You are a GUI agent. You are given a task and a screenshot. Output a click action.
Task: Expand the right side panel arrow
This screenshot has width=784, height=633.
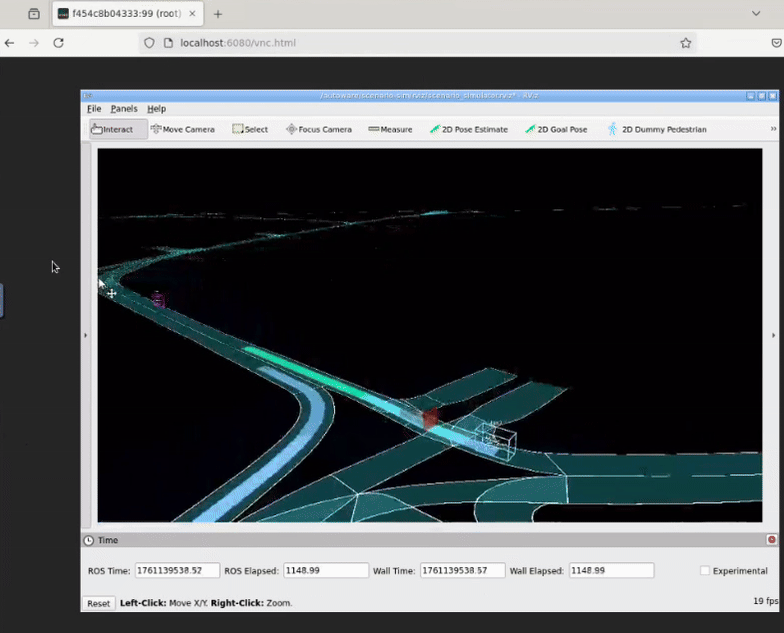[774, 335]
